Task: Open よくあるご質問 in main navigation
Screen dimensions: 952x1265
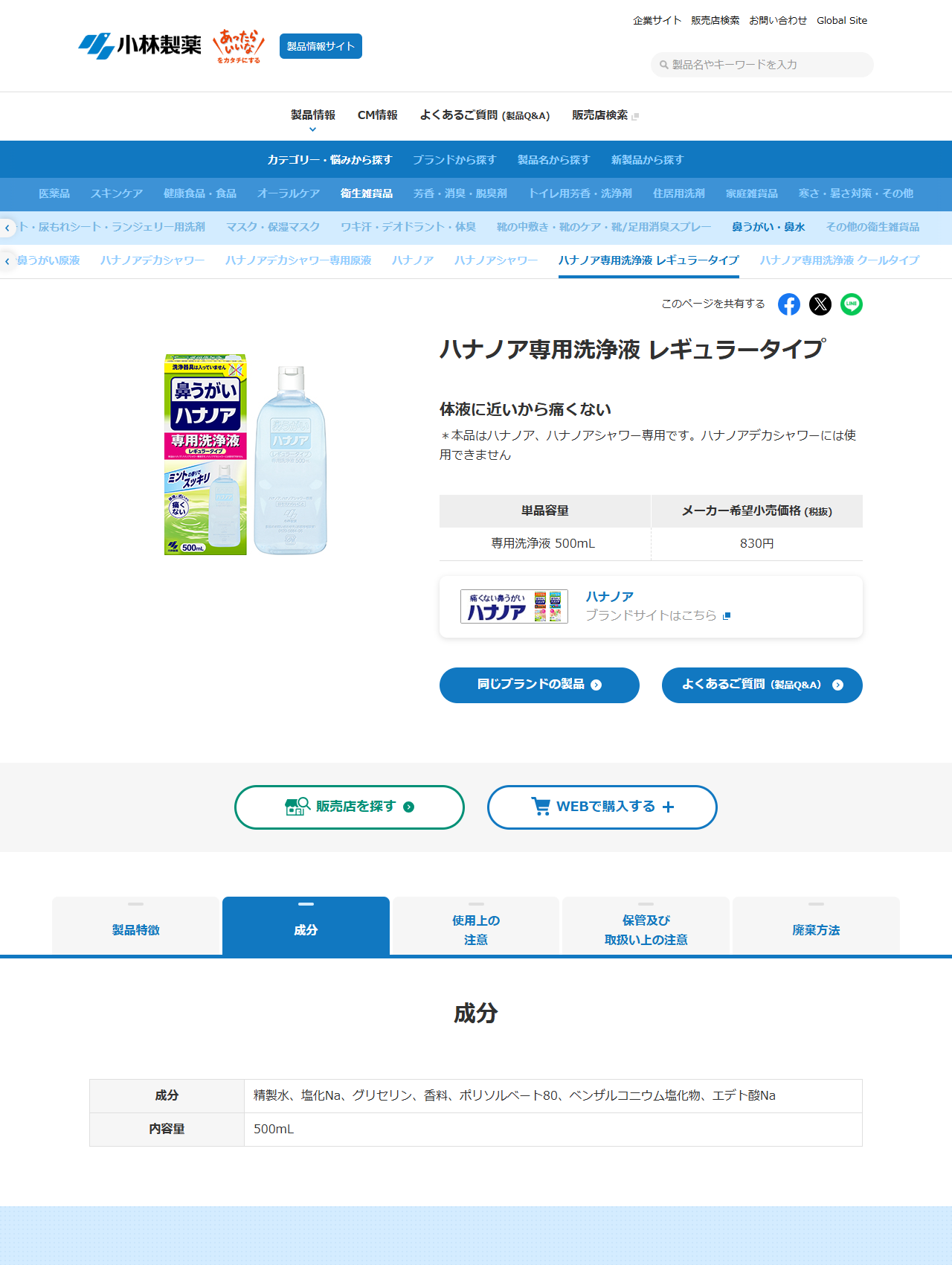Action: [485, 115]
